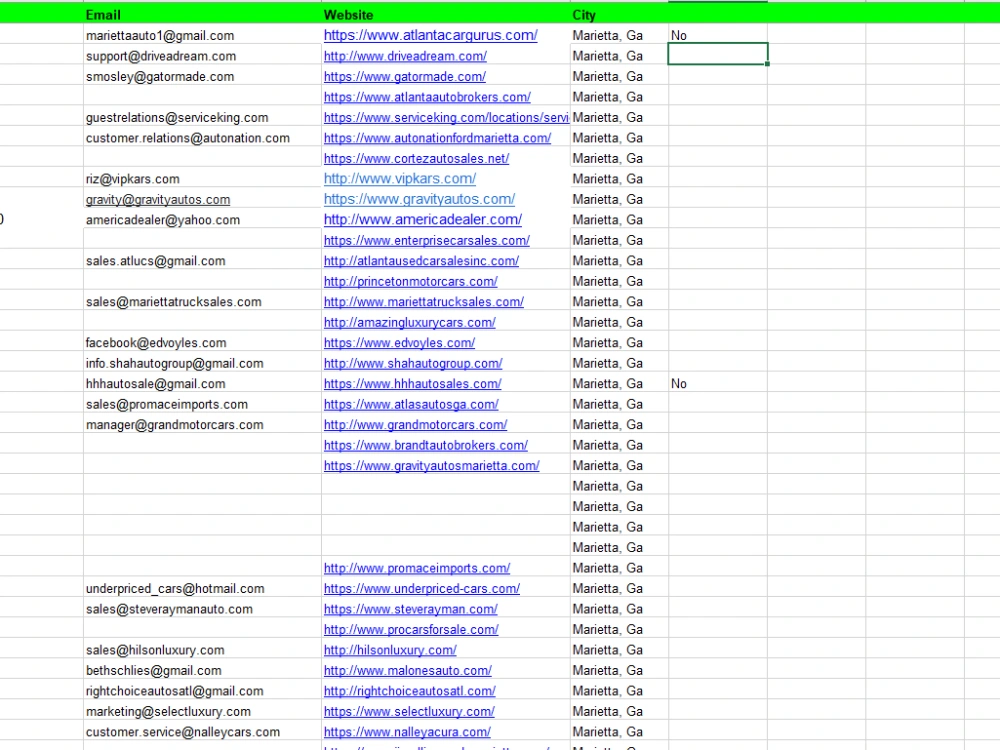1000x750 pixels.
Task: Follow the gatormade.com hyperlink
Action: tap(404, 77)
